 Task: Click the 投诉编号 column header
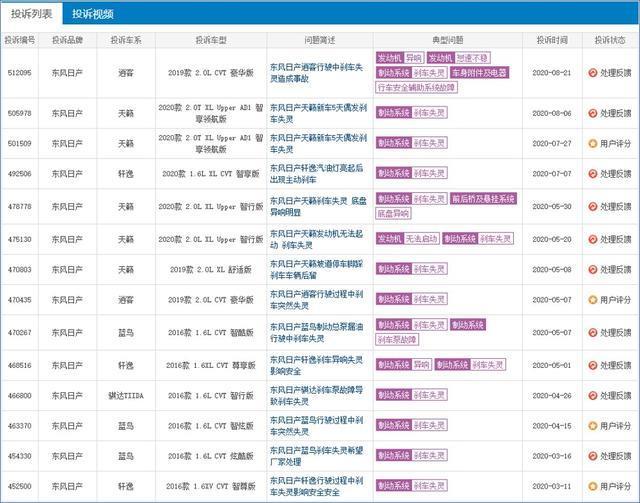pos(20,40)
